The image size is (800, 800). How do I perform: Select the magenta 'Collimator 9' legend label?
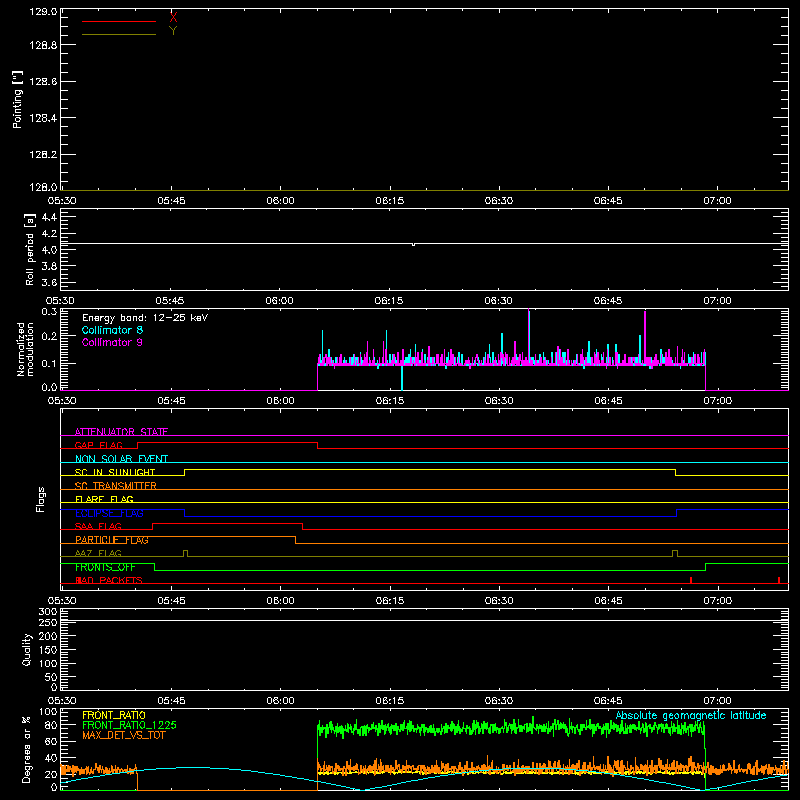112,342
